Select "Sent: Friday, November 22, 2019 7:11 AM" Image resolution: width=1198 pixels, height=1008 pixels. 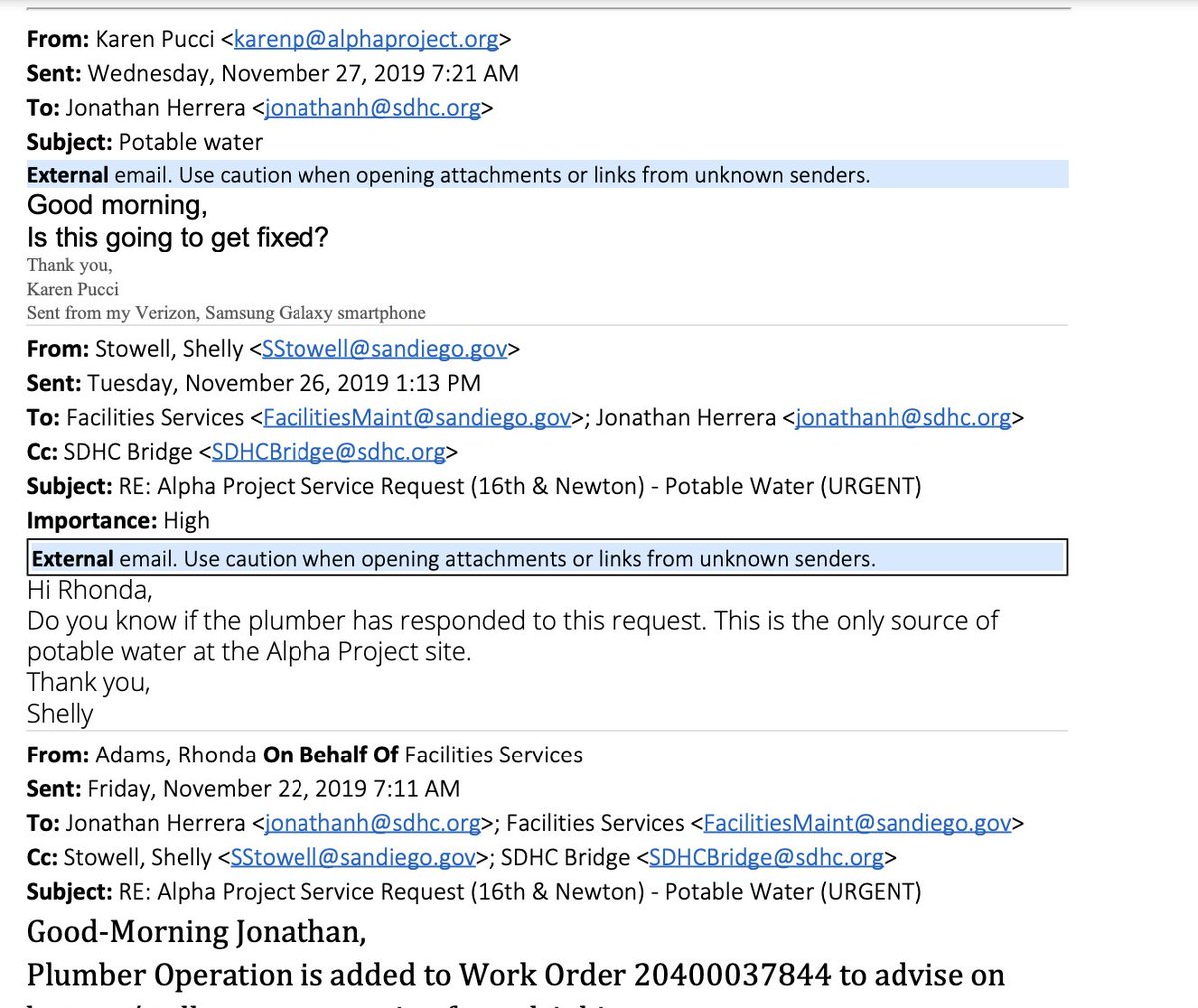click(x=244, y=788)
